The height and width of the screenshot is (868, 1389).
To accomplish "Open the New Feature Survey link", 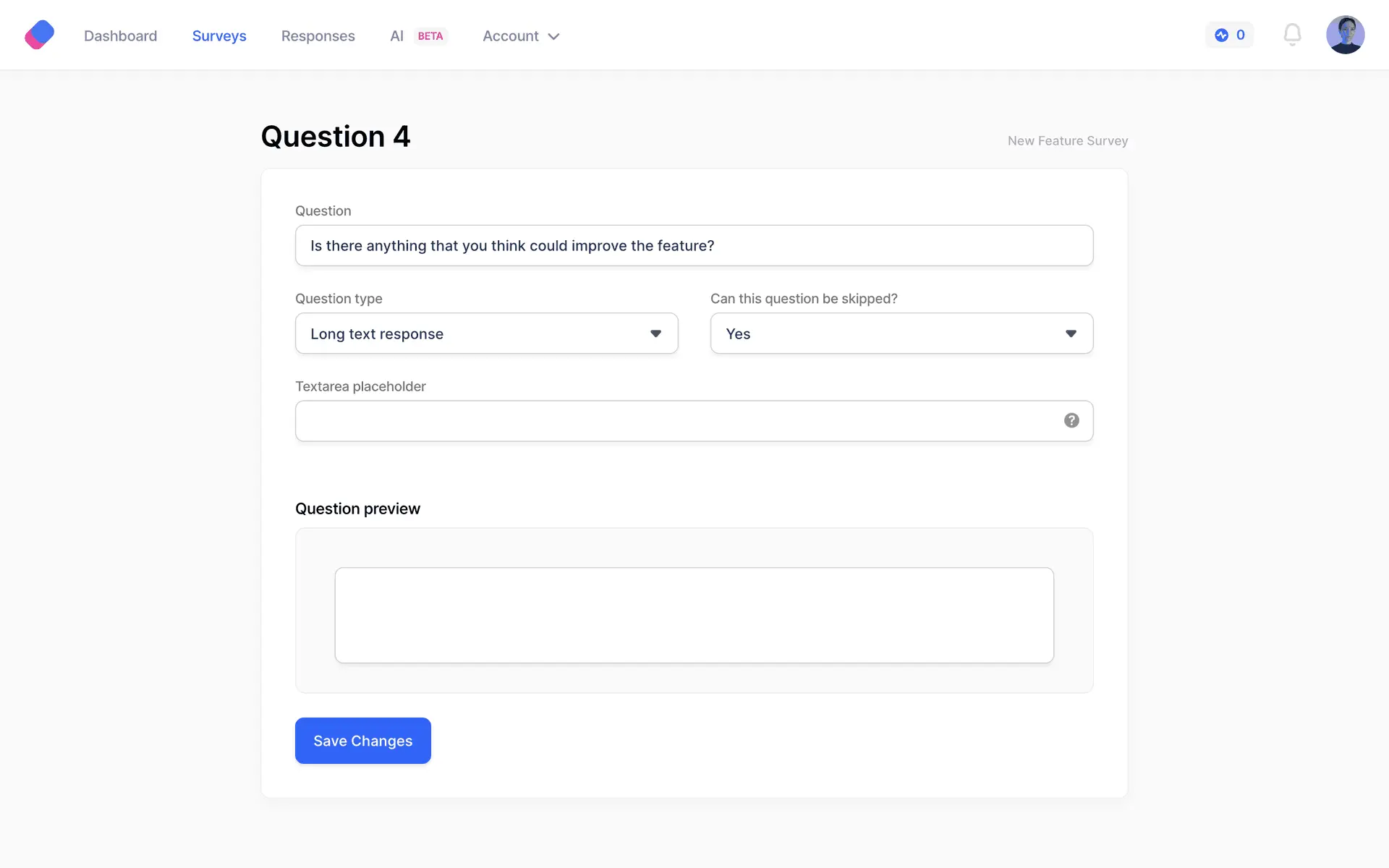I will (x=1067, y=141).
